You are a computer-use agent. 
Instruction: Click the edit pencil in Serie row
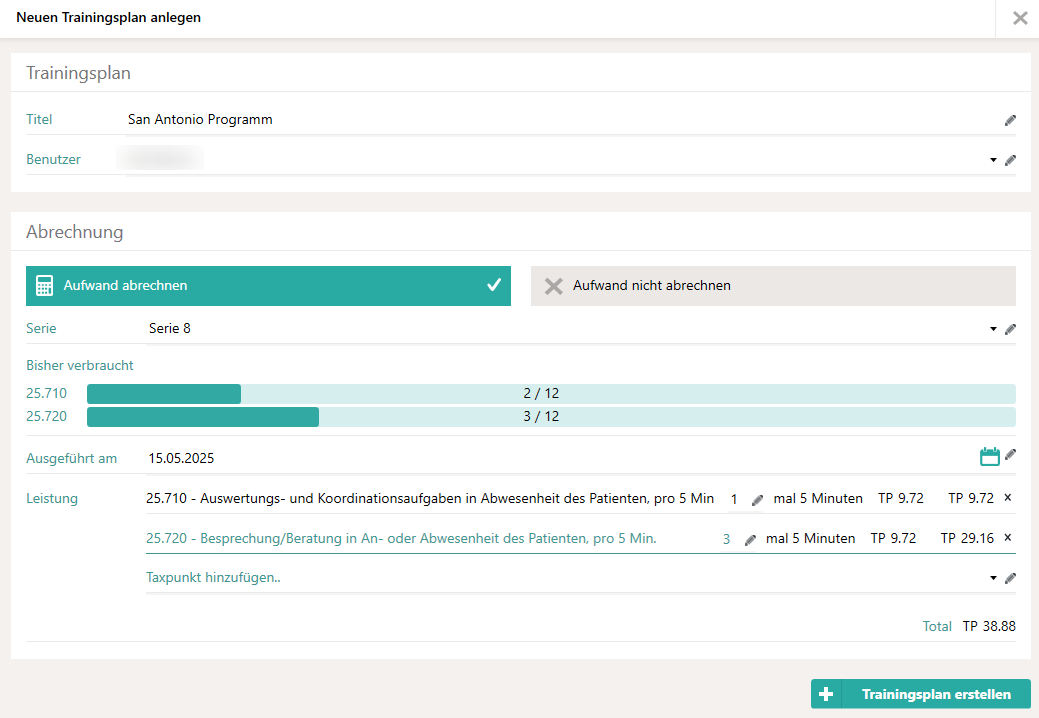coord(1010,329)
